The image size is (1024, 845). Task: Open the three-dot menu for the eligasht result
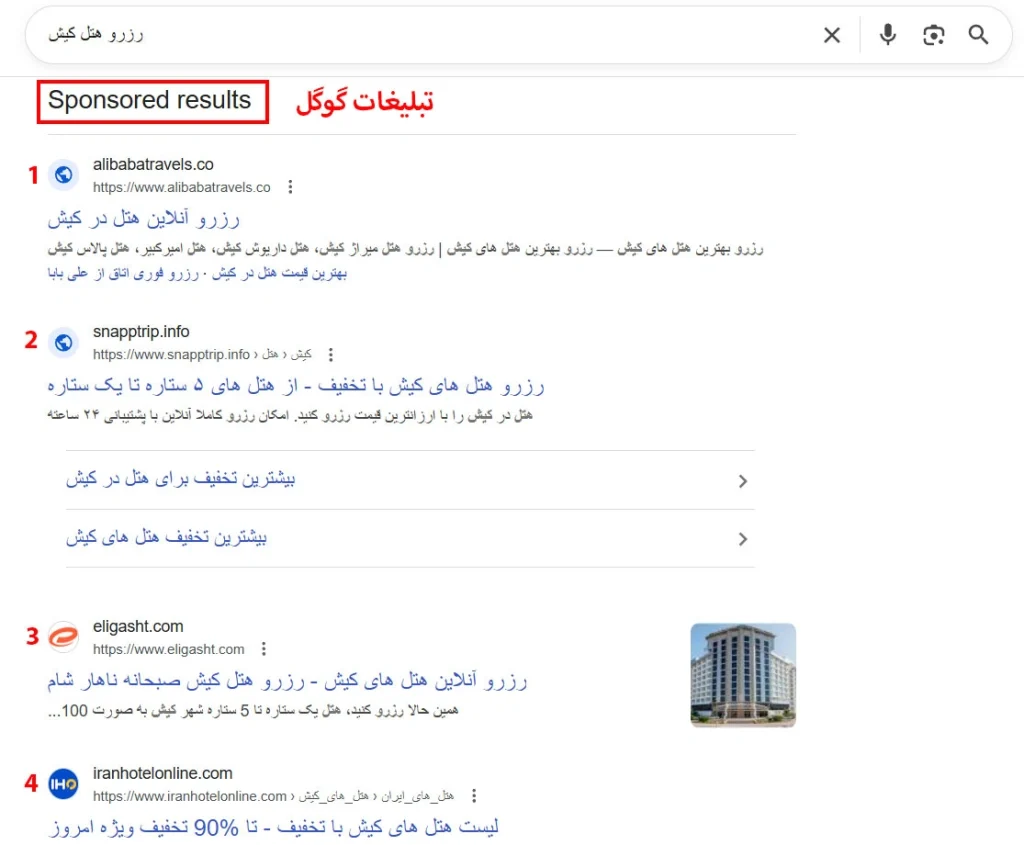click(x=263, y=648)
